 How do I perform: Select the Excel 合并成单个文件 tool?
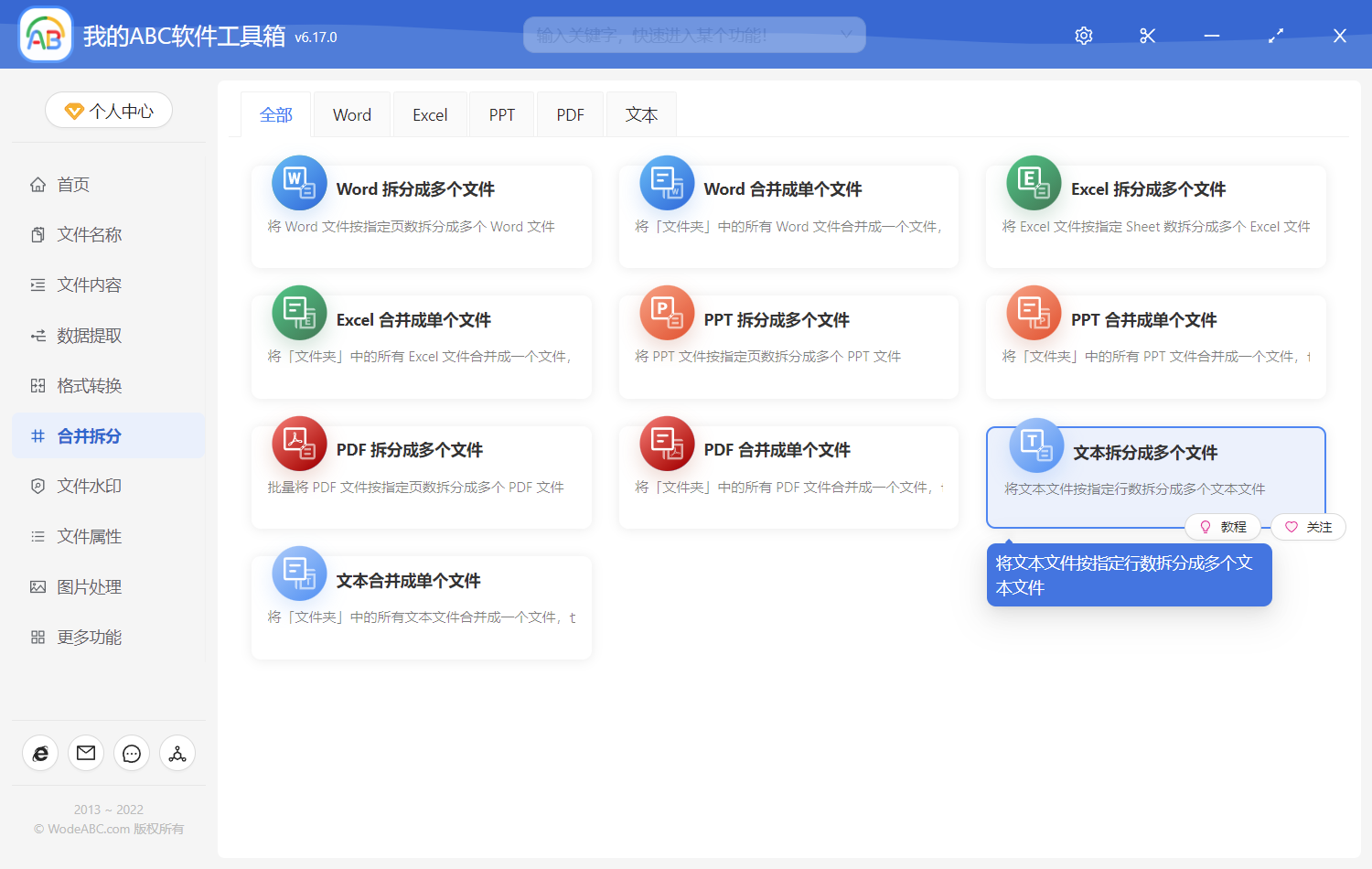[421, 347]
